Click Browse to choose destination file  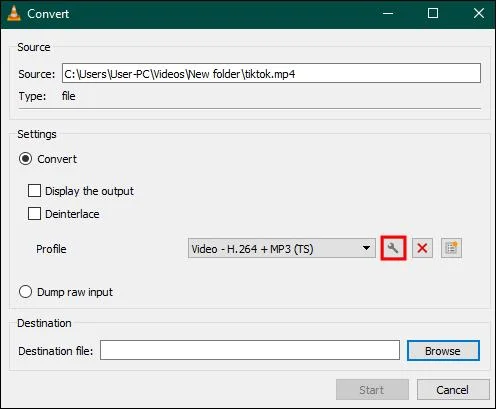(443, 351)
